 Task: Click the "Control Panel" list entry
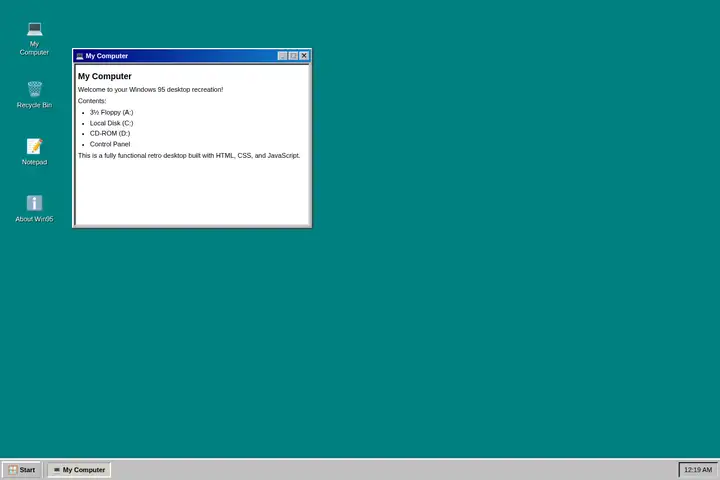pos(110,144)
